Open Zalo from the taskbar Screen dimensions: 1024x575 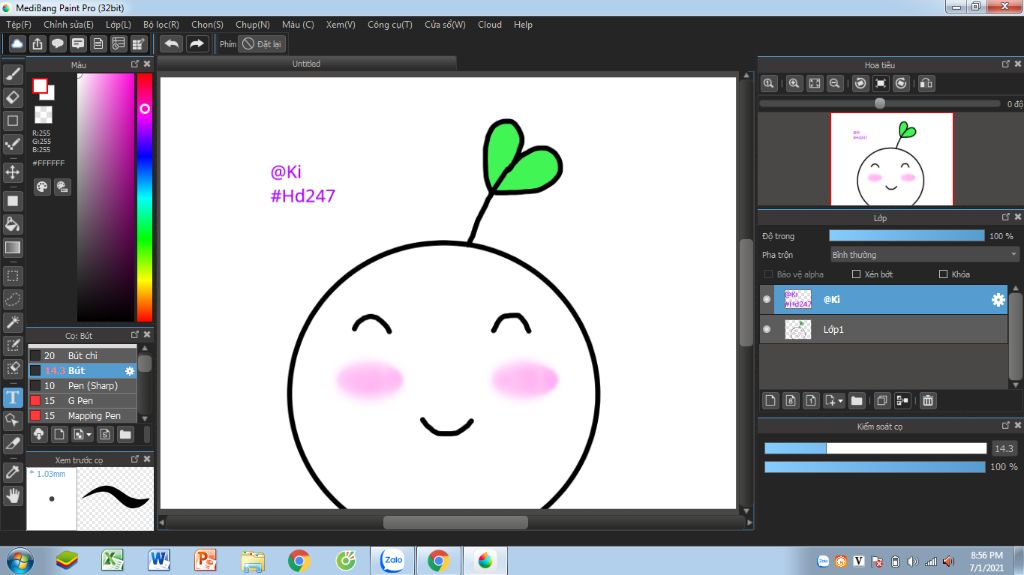[x=392, y=561]
